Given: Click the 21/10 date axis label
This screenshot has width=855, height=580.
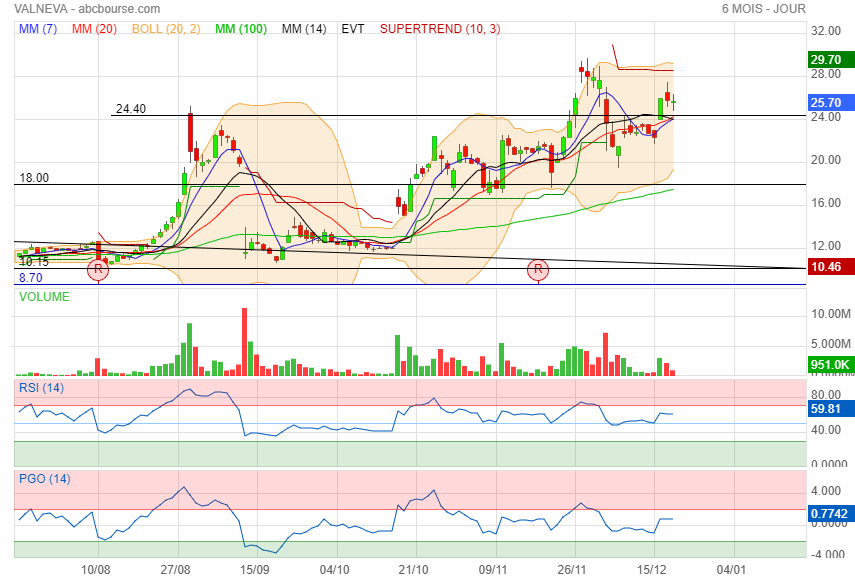Looking at the screenshot, I should pos(413,570).
